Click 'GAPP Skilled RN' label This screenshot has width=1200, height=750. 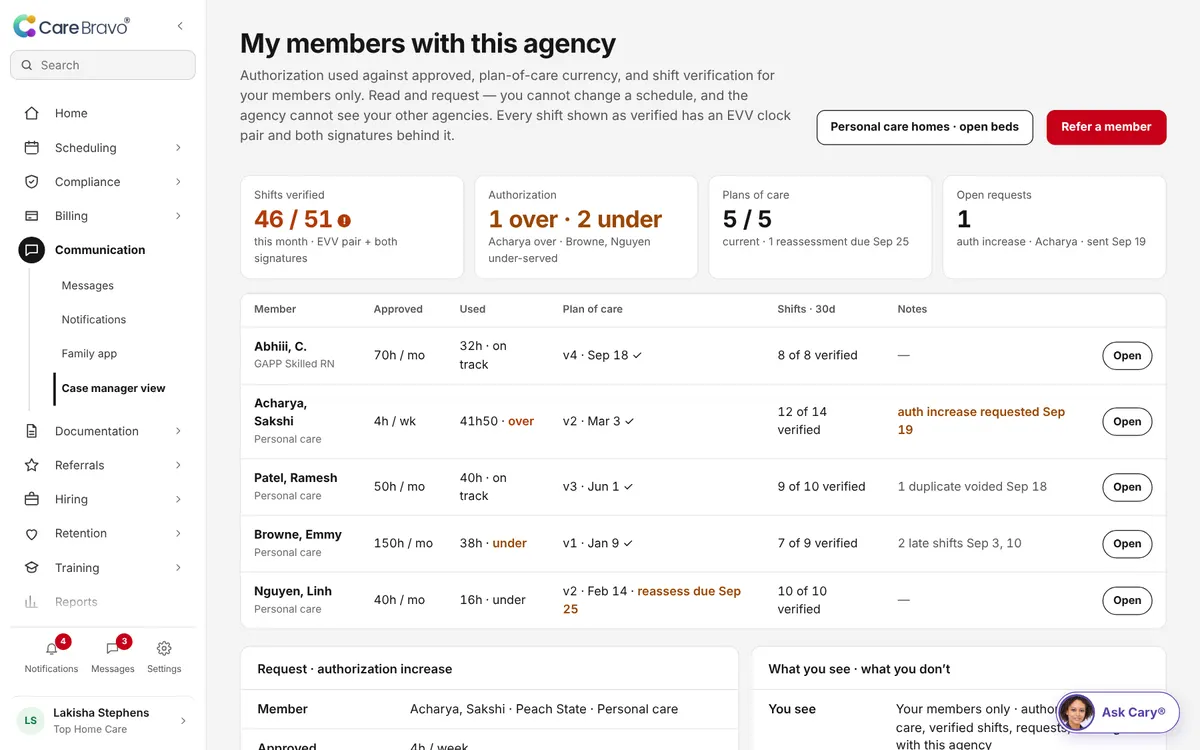[x=294, y=364]
